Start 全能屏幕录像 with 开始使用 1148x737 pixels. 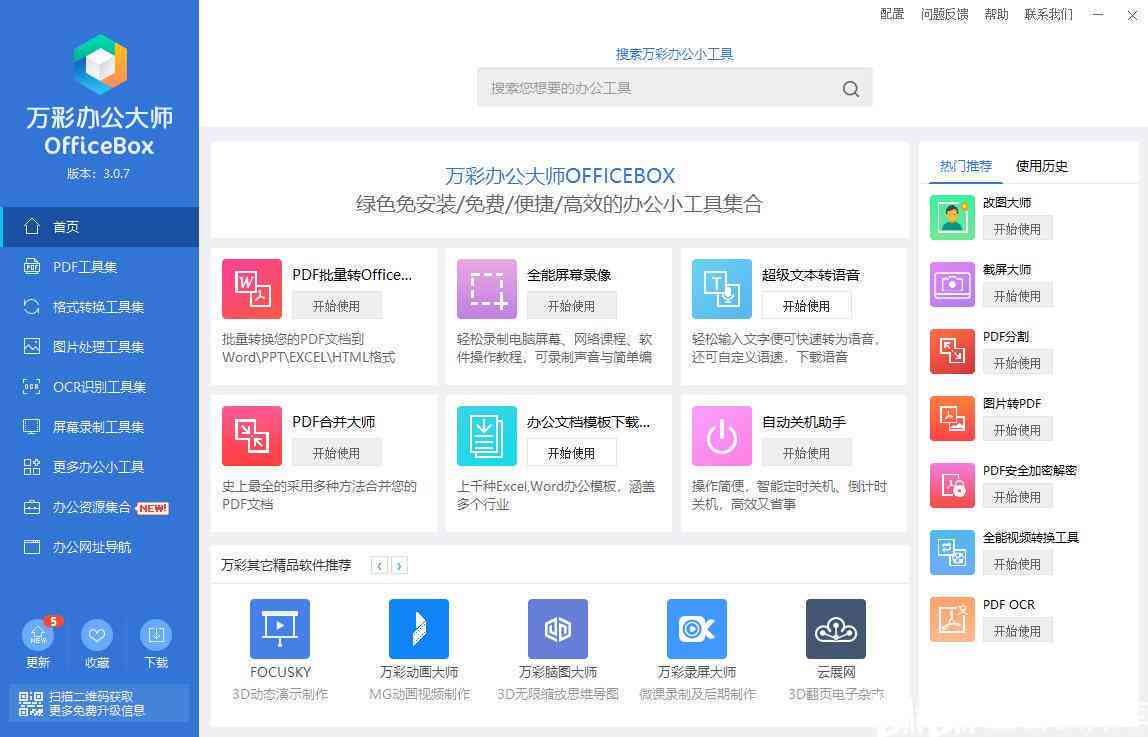click(572, 306)
